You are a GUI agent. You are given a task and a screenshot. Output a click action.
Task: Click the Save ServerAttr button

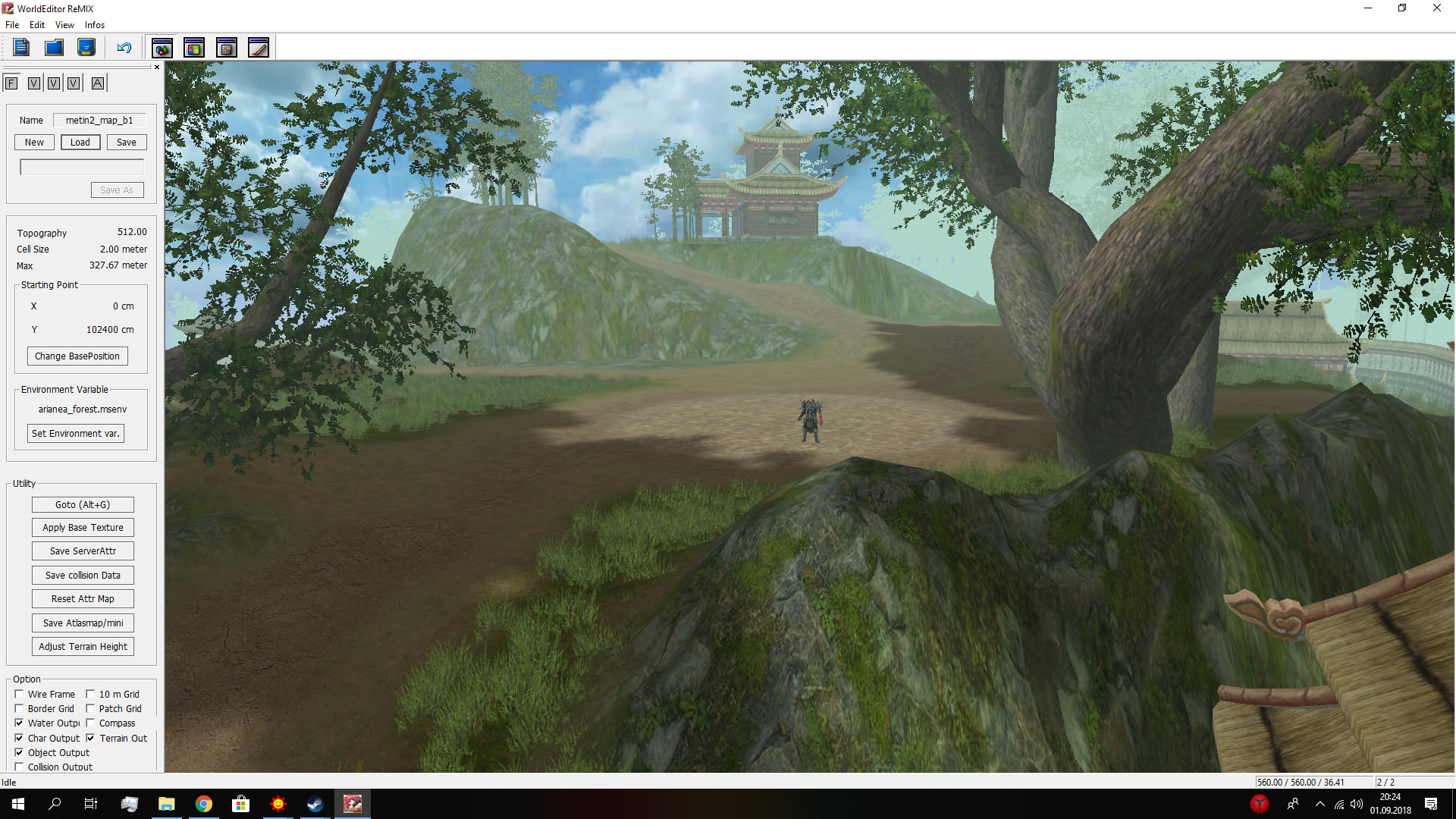pos(83,551)
